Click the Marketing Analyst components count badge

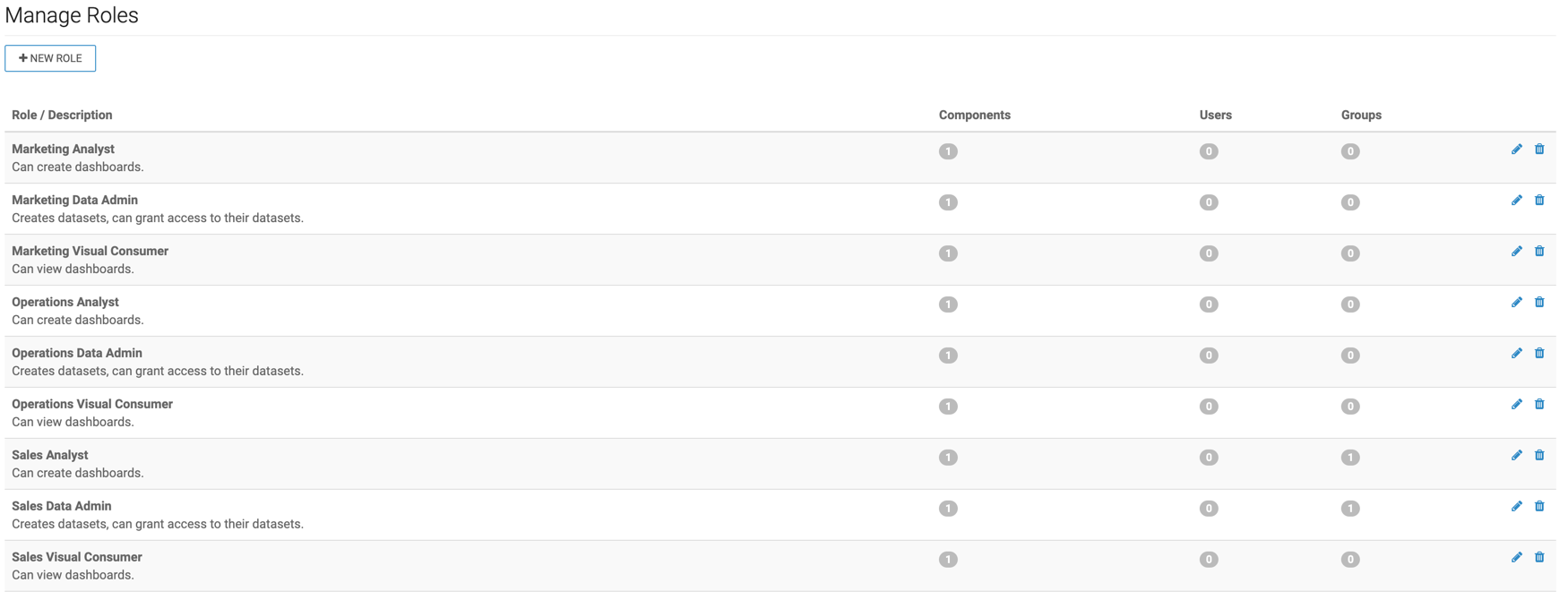948,151
